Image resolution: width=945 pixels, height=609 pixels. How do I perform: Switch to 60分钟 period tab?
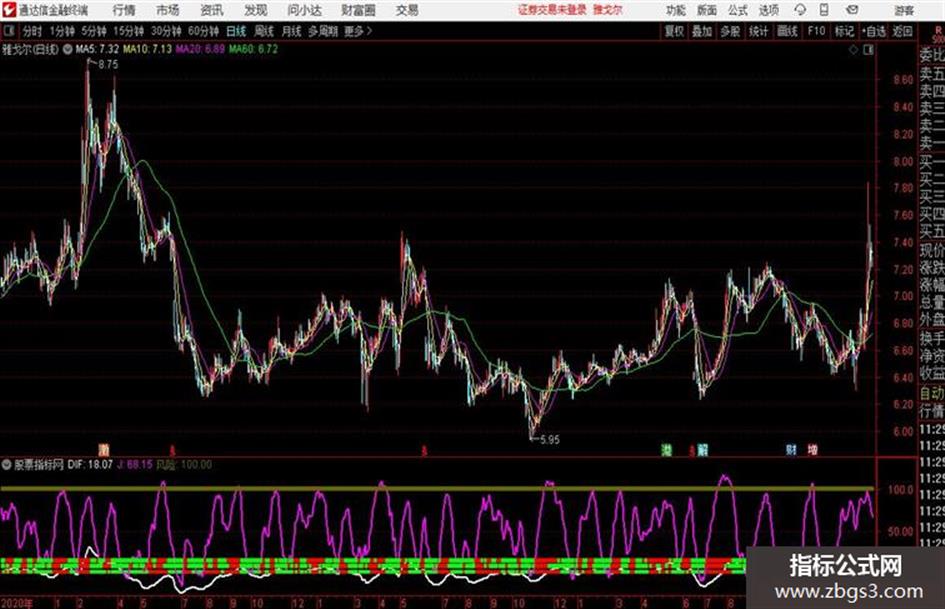(x=204, y=31)
